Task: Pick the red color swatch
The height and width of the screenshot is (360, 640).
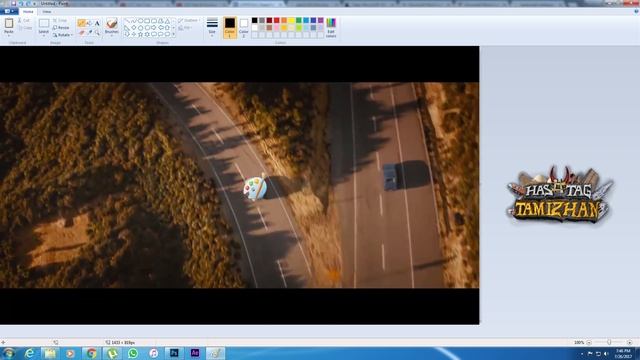Action: point(276,20)
